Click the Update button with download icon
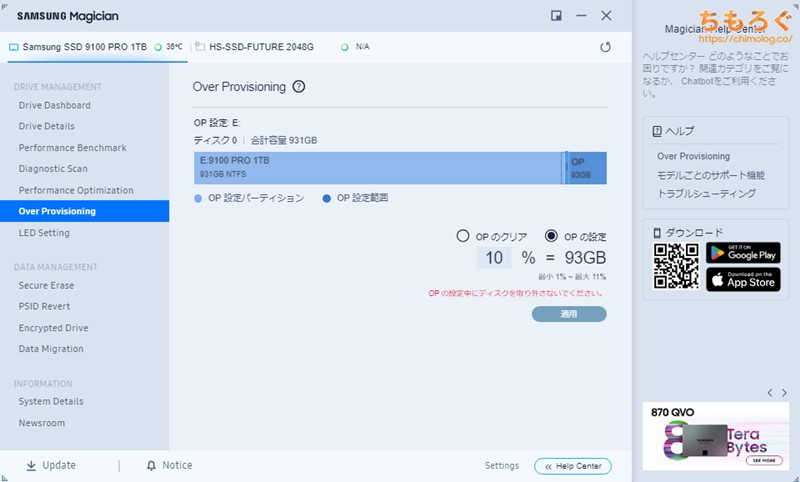Screen dimensions: 800x482 [51, 465]
